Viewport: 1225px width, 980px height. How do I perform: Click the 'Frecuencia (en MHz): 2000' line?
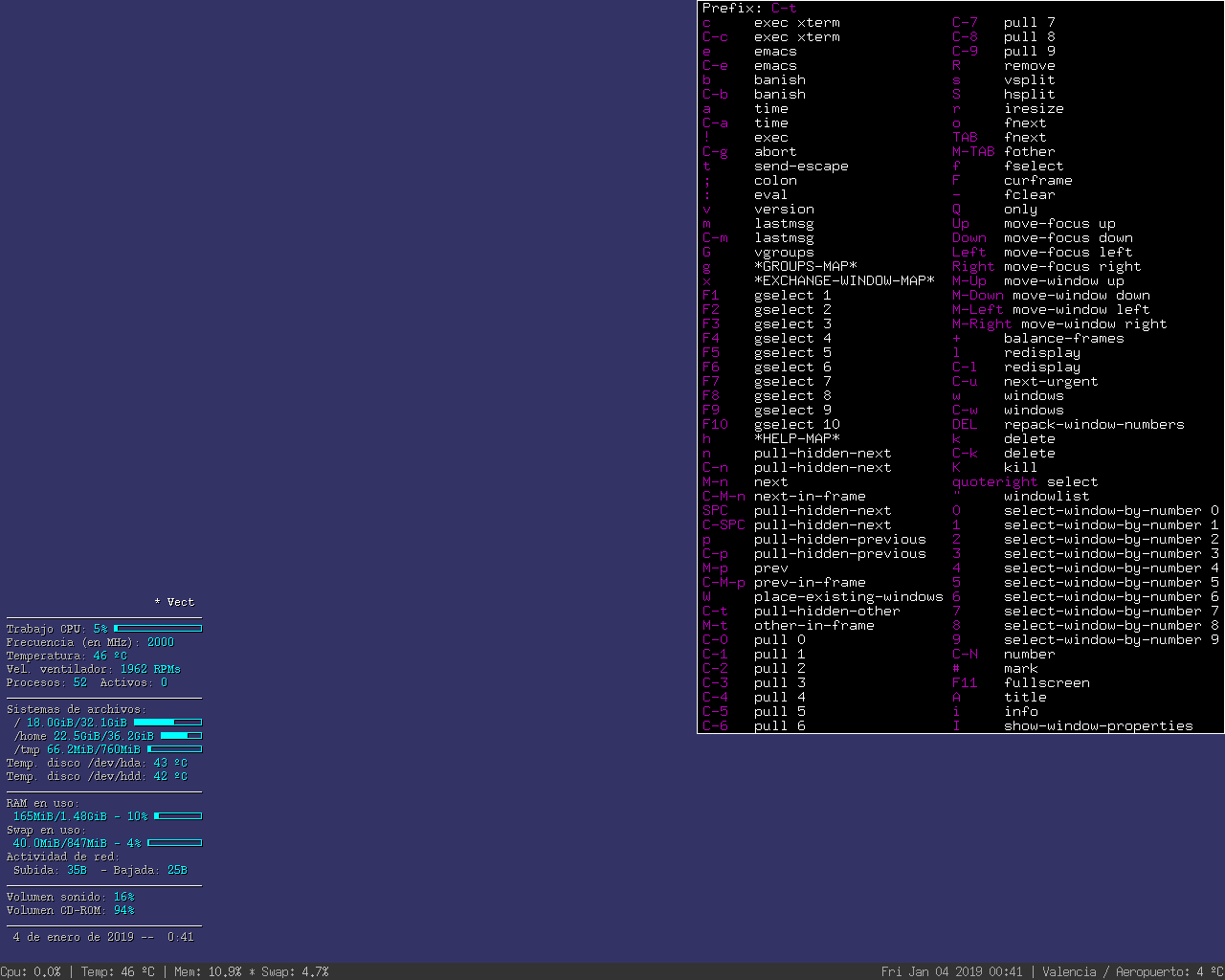(x=91, y=642)
